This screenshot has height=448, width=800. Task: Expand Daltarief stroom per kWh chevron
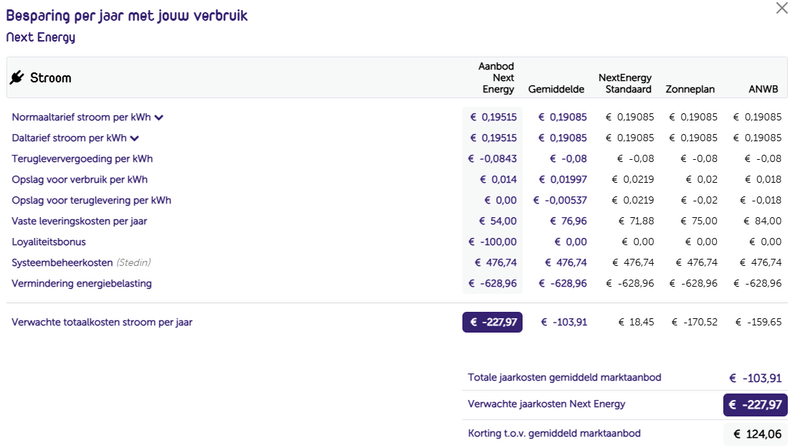[x=135, y=138]
